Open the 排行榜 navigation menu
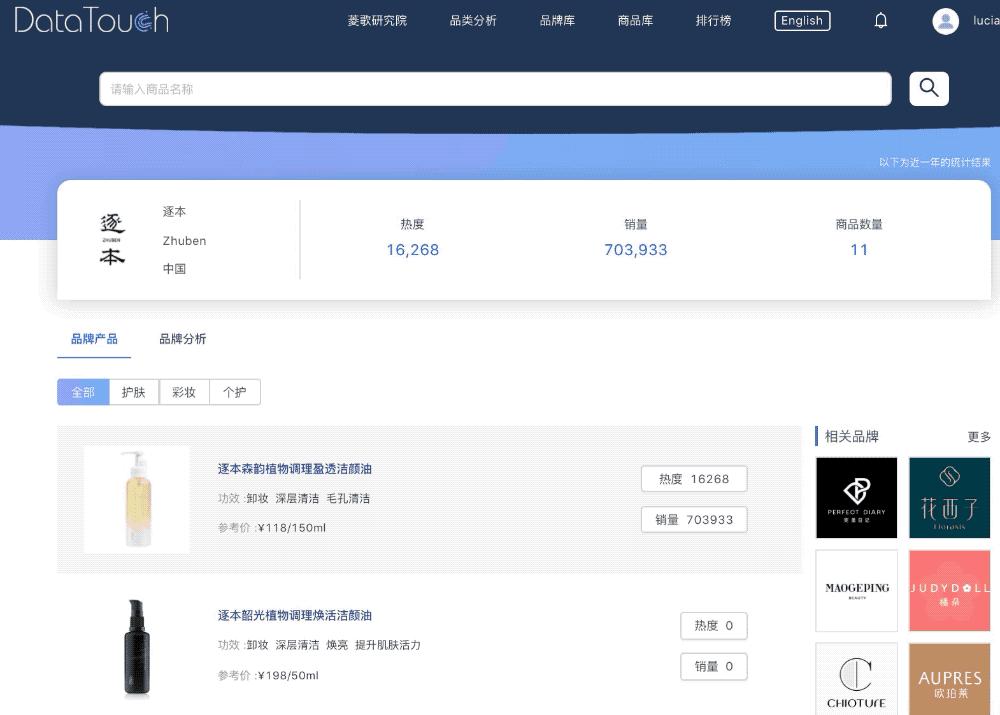Viewport: 1000px width, 715px height. [x=713, y=19]
